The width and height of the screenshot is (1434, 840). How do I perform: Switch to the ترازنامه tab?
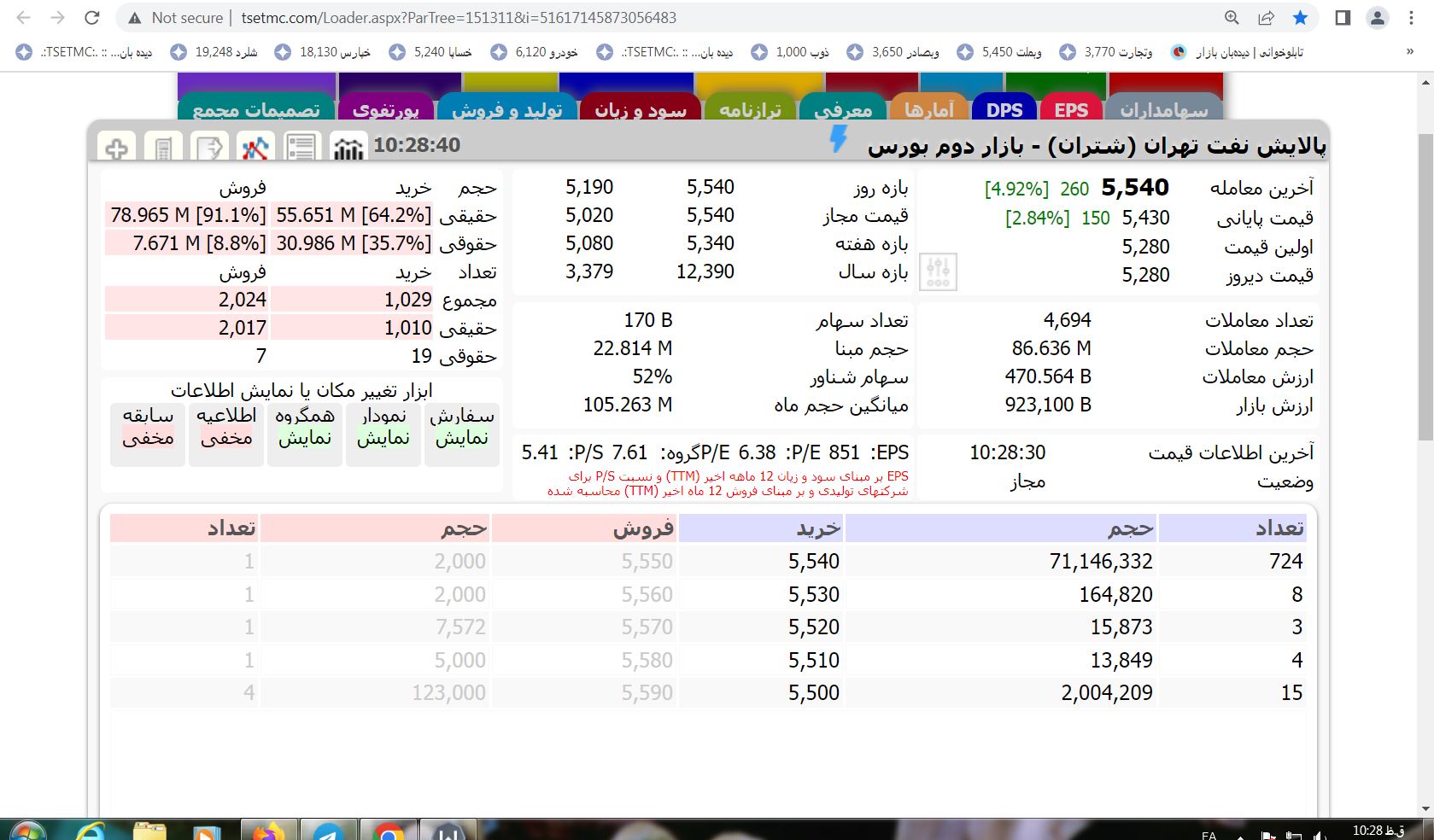(x=749, y=108)
